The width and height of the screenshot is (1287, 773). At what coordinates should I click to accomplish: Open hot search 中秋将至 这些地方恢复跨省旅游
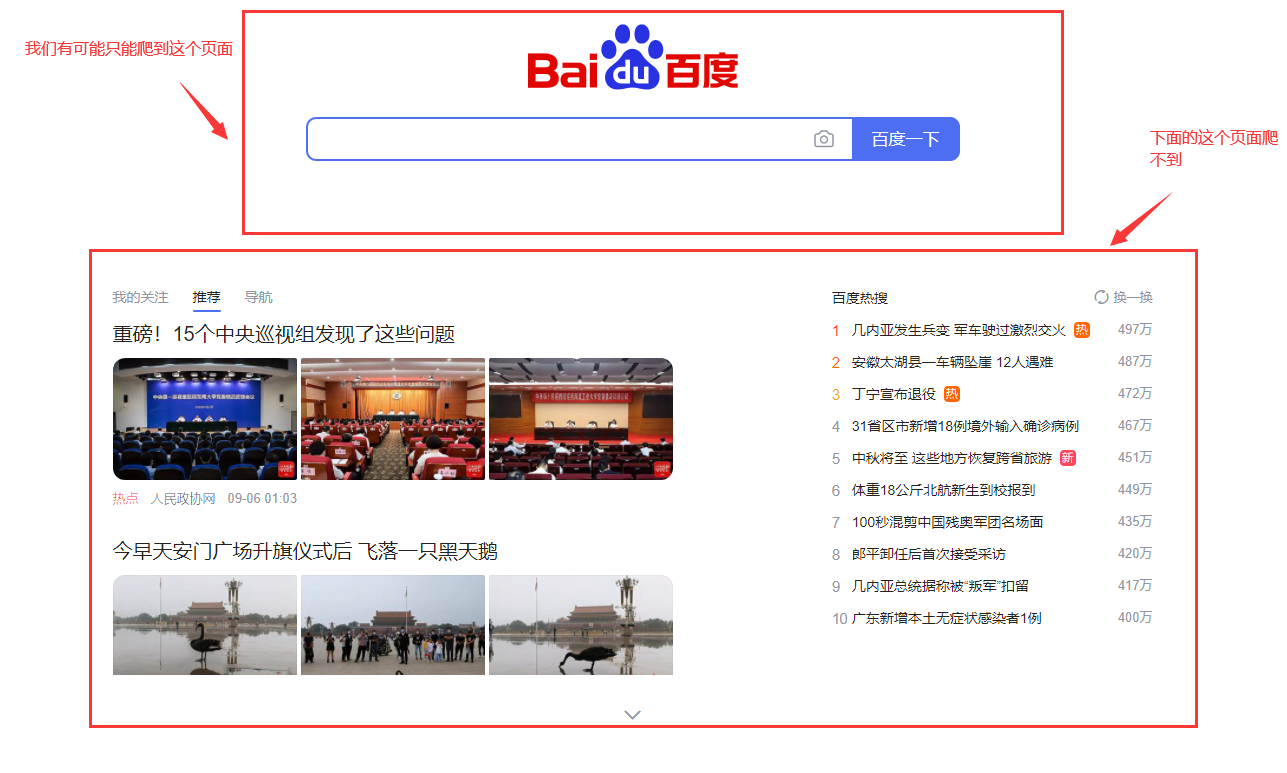(x=952, y=458)
